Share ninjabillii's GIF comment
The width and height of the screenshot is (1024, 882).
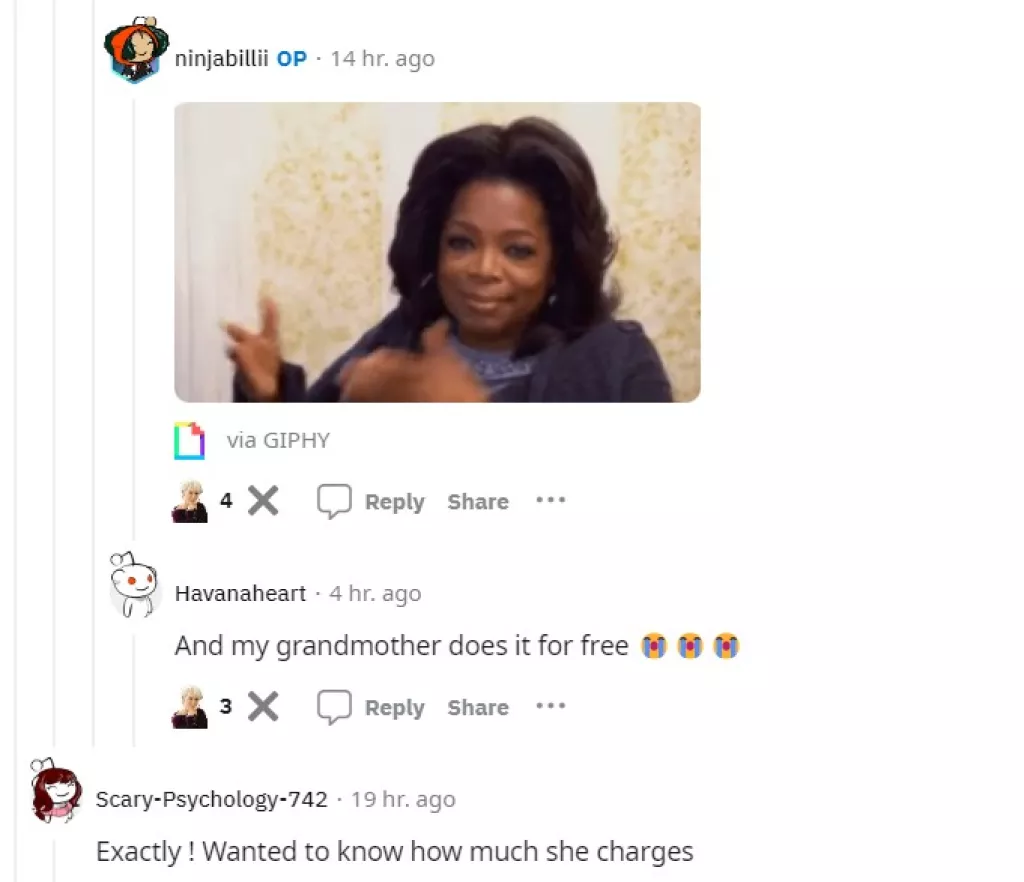pyautogui.click(x=478, y=501)
